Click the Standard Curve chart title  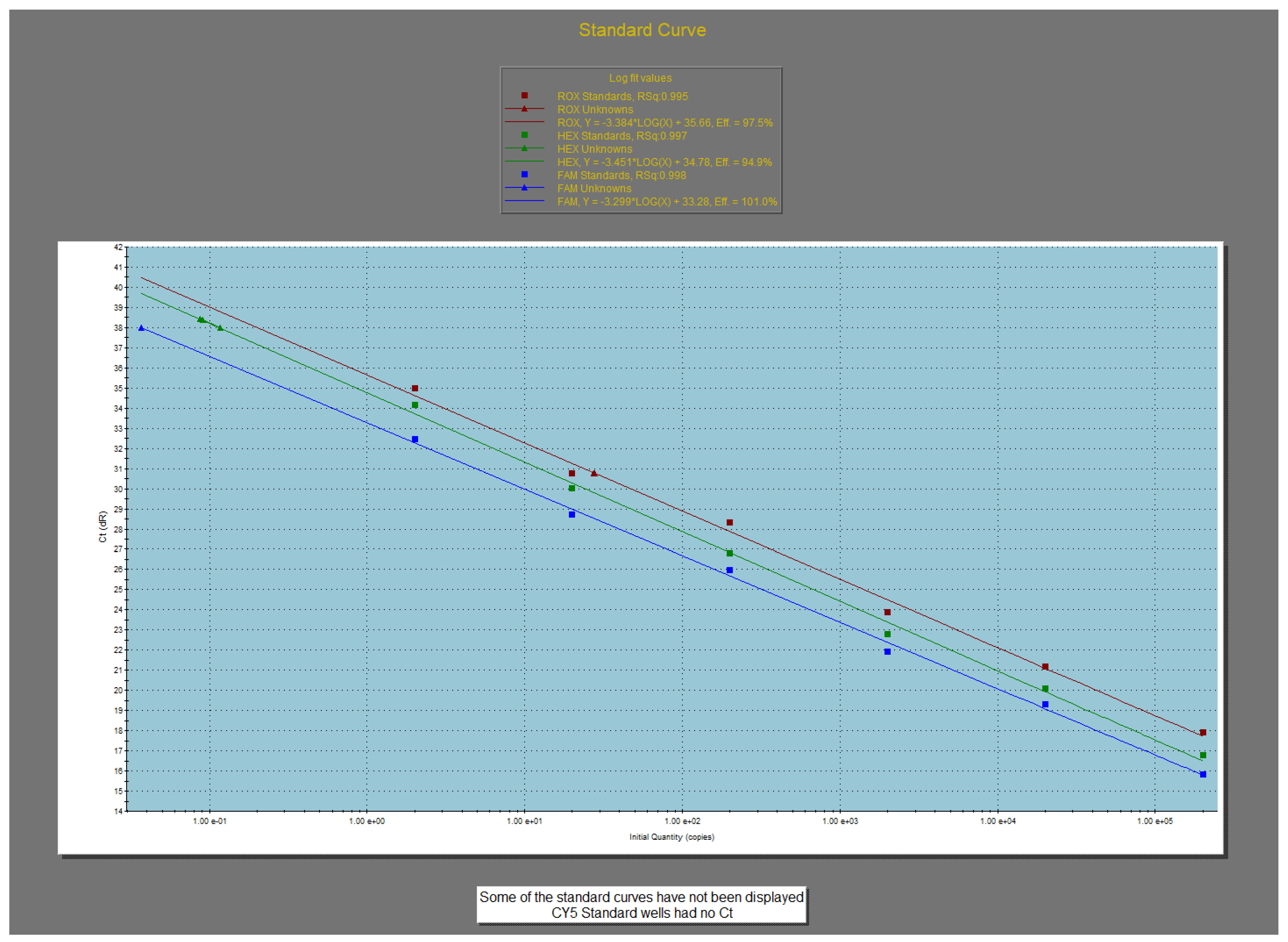642,30
